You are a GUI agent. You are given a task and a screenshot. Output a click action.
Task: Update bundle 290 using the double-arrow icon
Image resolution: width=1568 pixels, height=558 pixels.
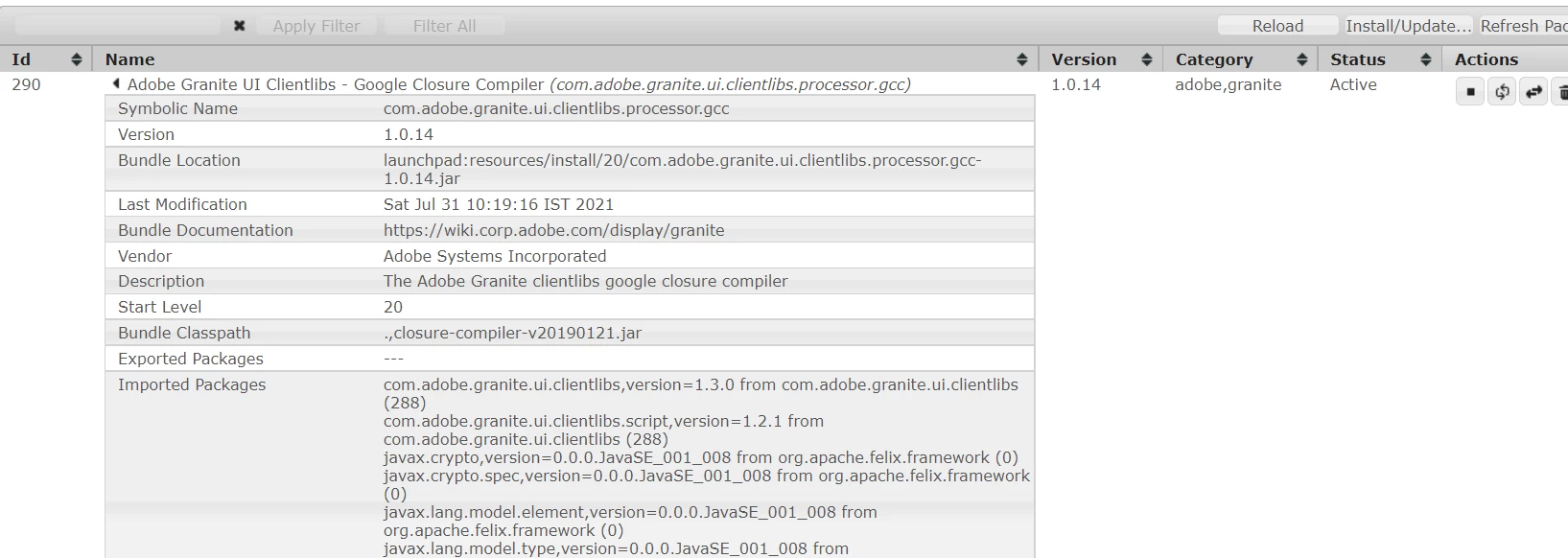1533,92
